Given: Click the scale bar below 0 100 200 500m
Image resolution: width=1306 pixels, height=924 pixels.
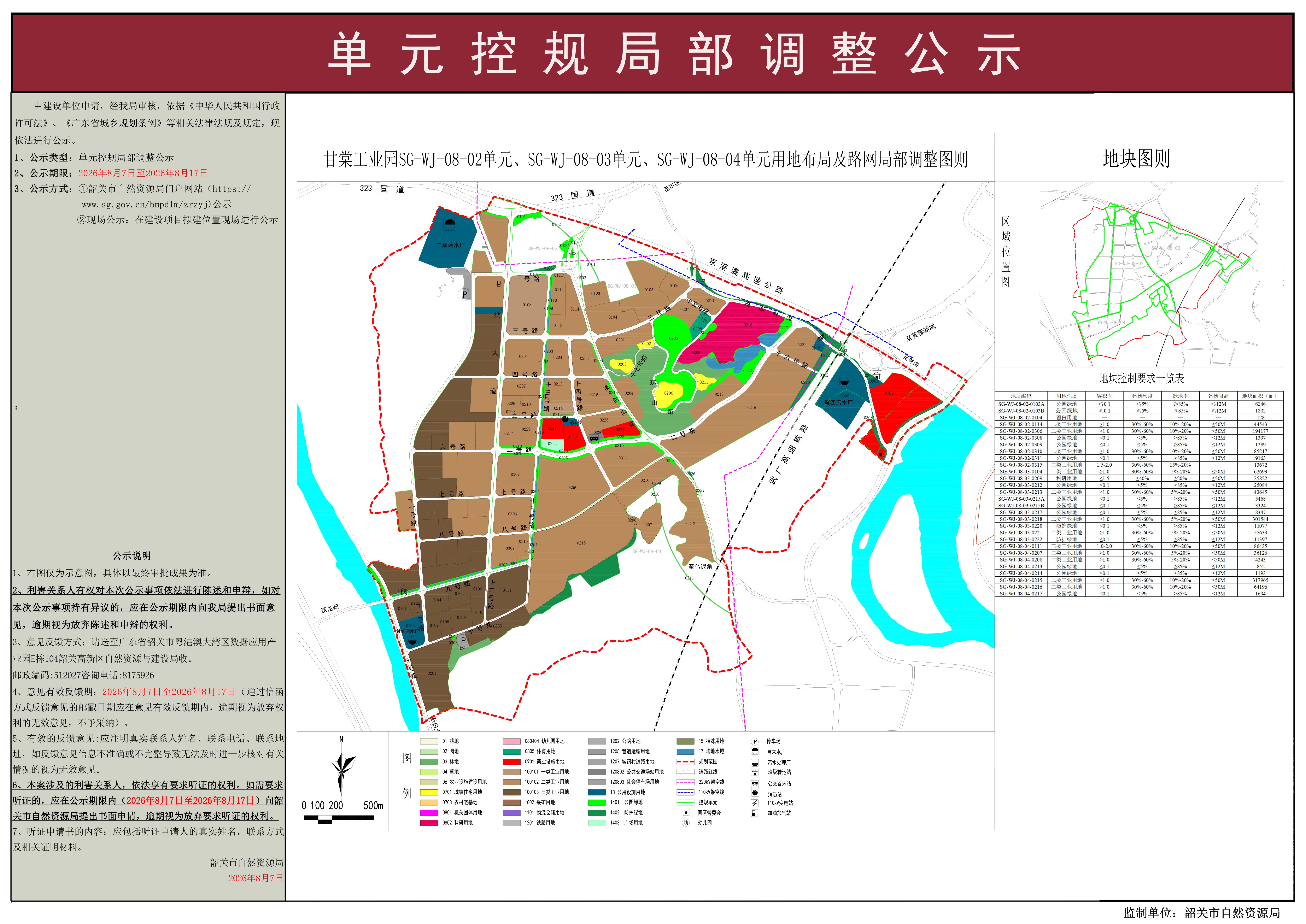Looking at the screenshot, I should click(339, 820).
